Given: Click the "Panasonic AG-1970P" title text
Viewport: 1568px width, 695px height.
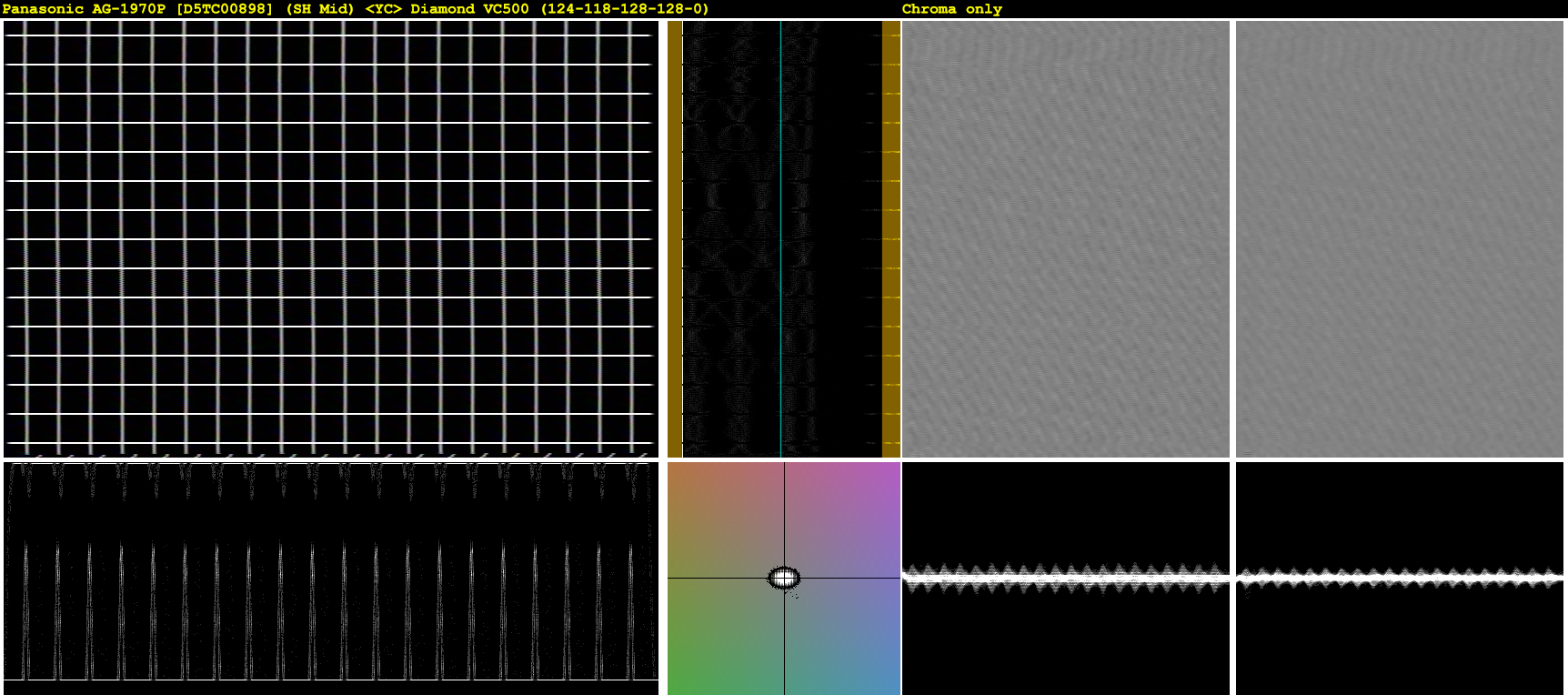Looking at the screenshot, I should click(x=85, y=9).
